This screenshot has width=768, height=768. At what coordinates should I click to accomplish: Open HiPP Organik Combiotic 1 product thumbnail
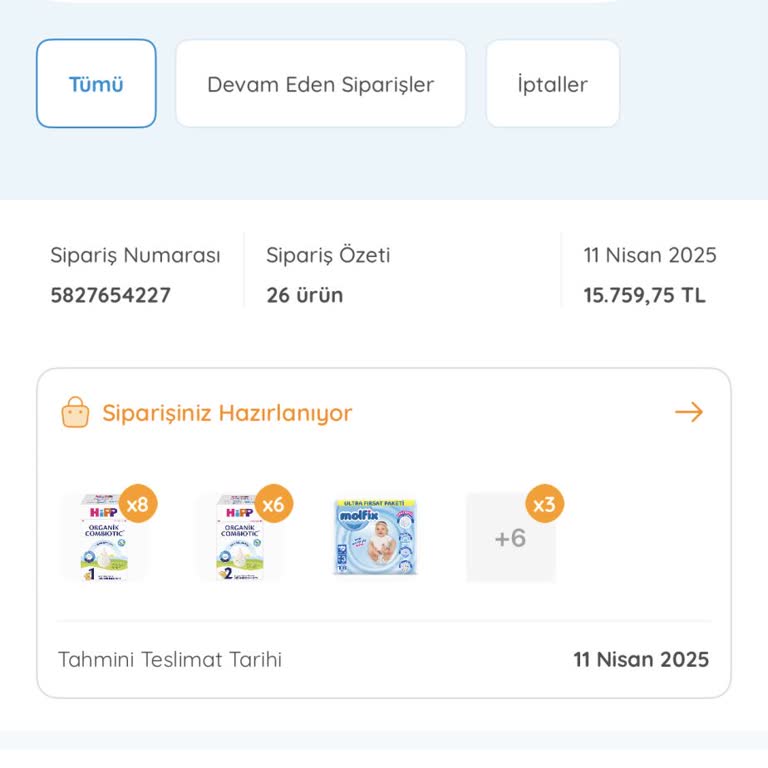tap(102, 538)
